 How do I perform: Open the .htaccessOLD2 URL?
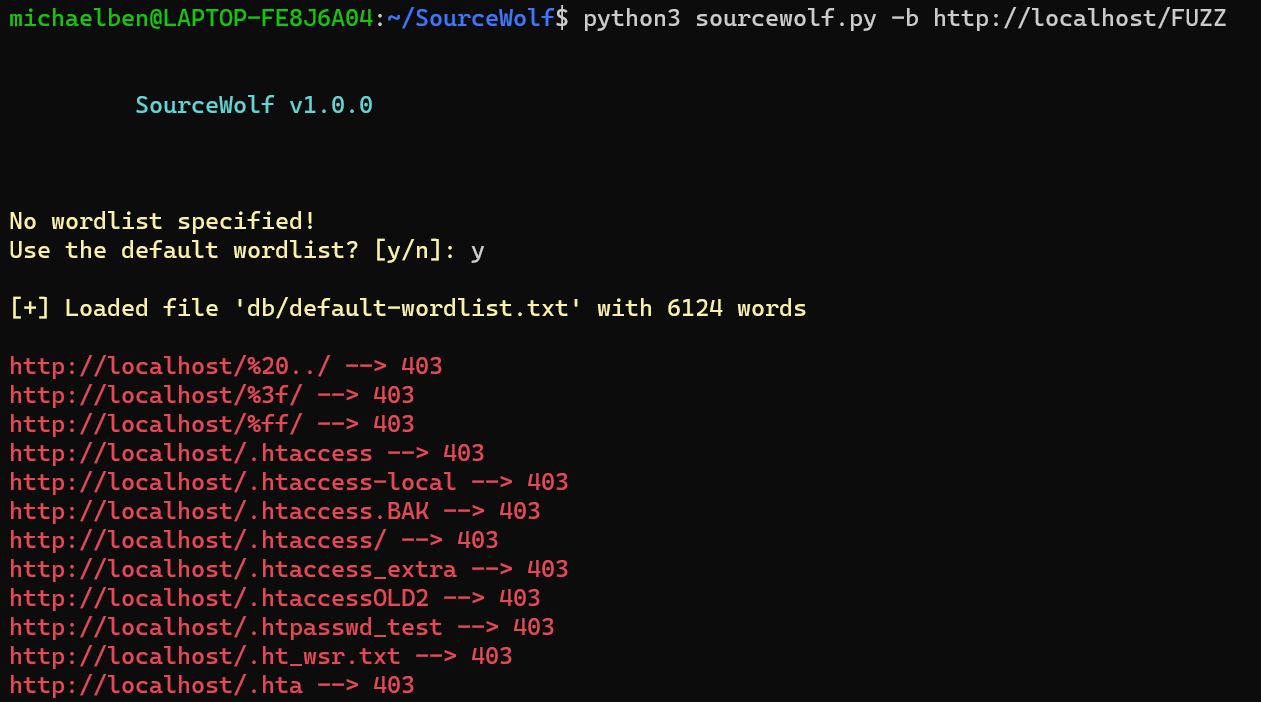(218, 598)
